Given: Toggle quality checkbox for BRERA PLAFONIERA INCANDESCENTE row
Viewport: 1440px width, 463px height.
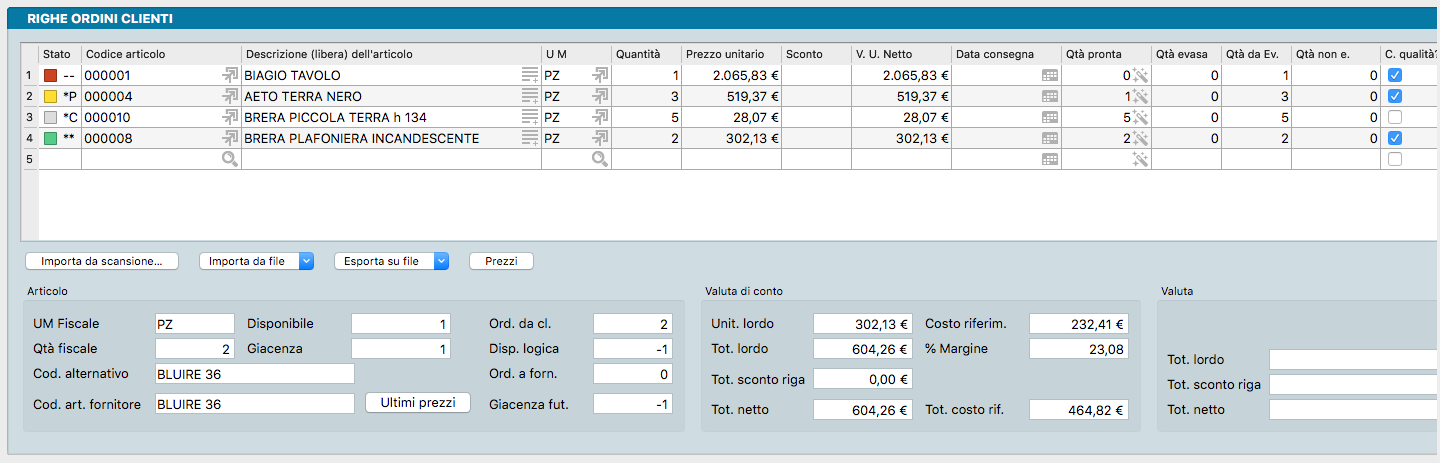Looking at the screenshot, I should (1394, 138).
